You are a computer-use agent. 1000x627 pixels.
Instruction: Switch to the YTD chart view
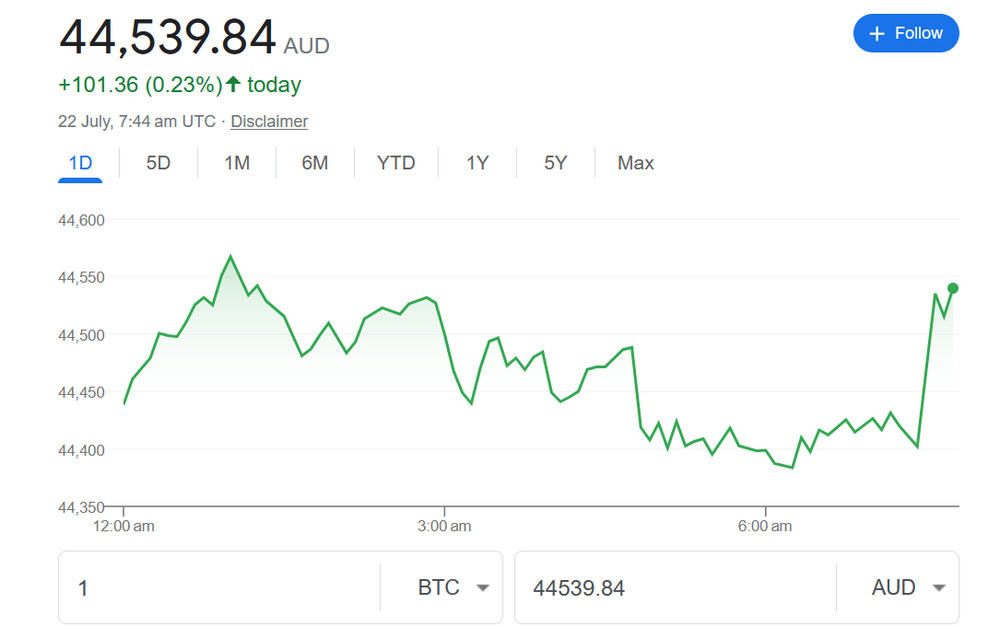[396, 163]
